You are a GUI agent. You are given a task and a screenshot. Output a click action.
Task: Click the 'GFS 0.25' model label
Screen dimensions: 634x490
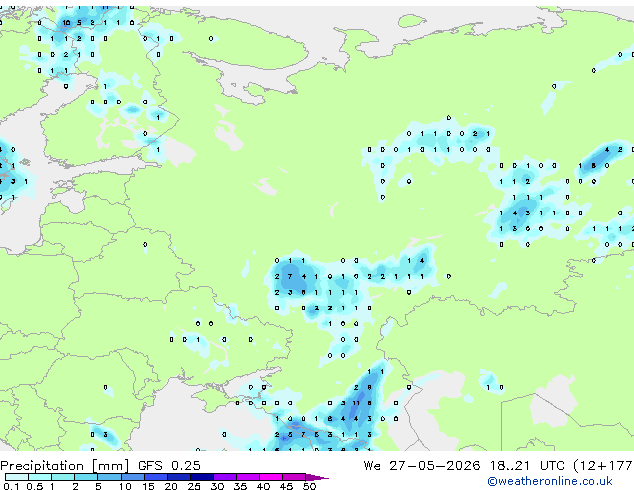[x=169, y=465]
